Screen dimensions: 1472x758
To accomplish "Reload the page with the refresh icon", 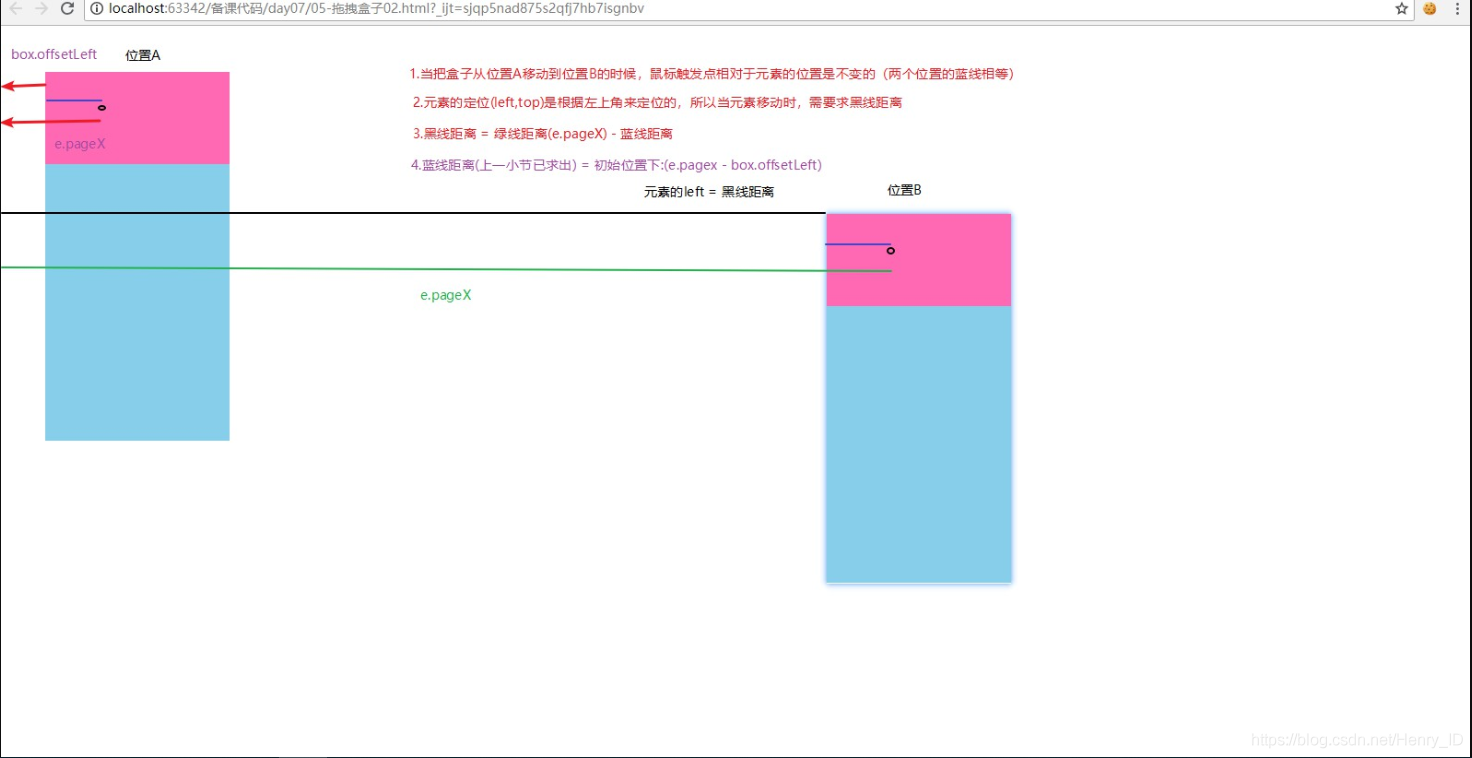I will (67, 8).
